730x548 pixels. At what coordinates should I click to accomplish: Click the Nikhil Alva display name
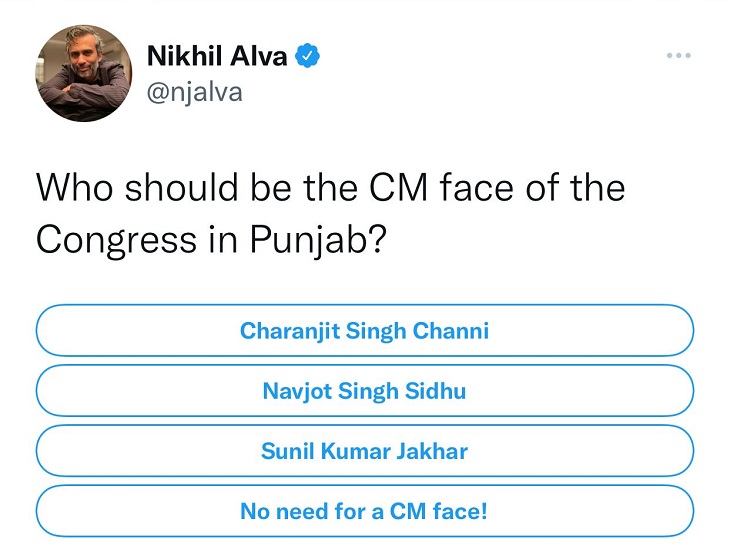[217, 56]
